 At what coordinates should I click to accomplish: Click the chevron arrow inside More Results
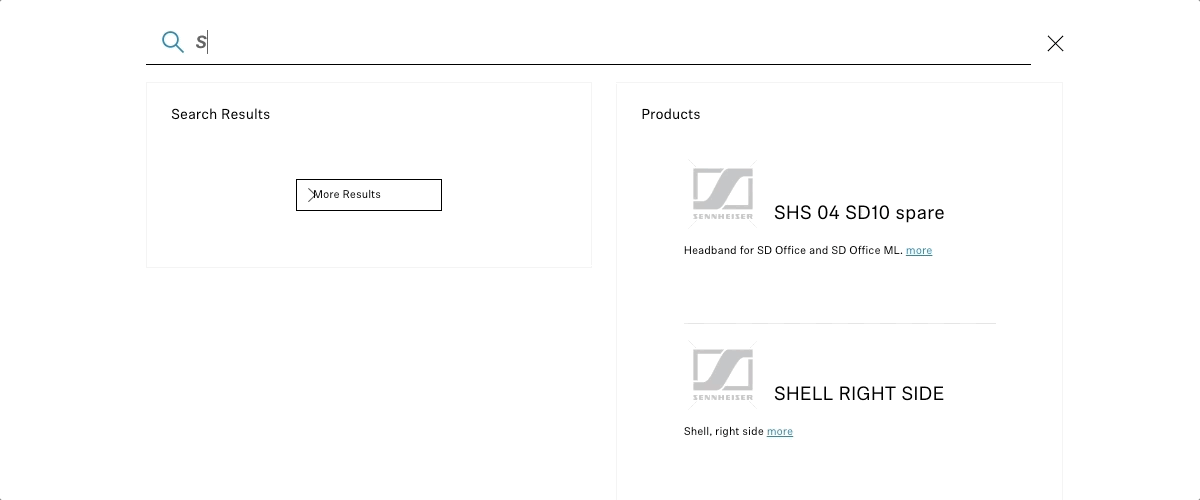pyautogui.click(x=311, y=195)
